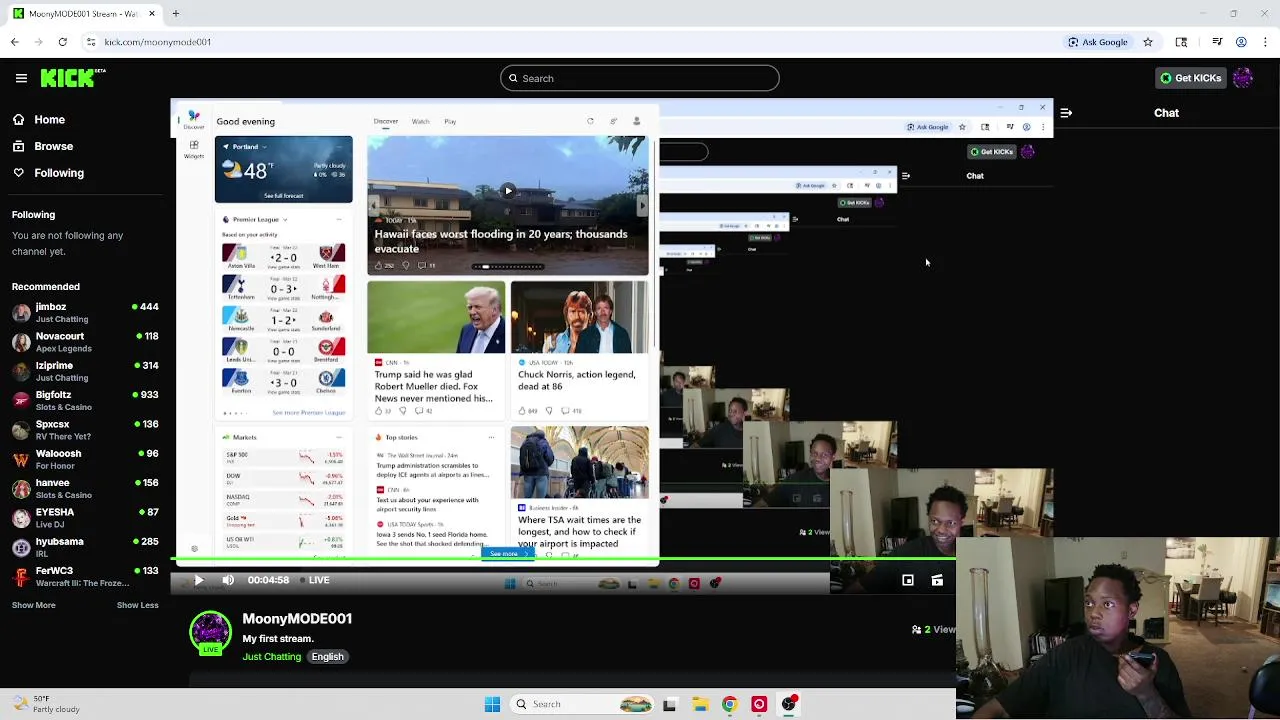Open the Kick hamburger menu
1280x720 pixels.
[21, 78]
